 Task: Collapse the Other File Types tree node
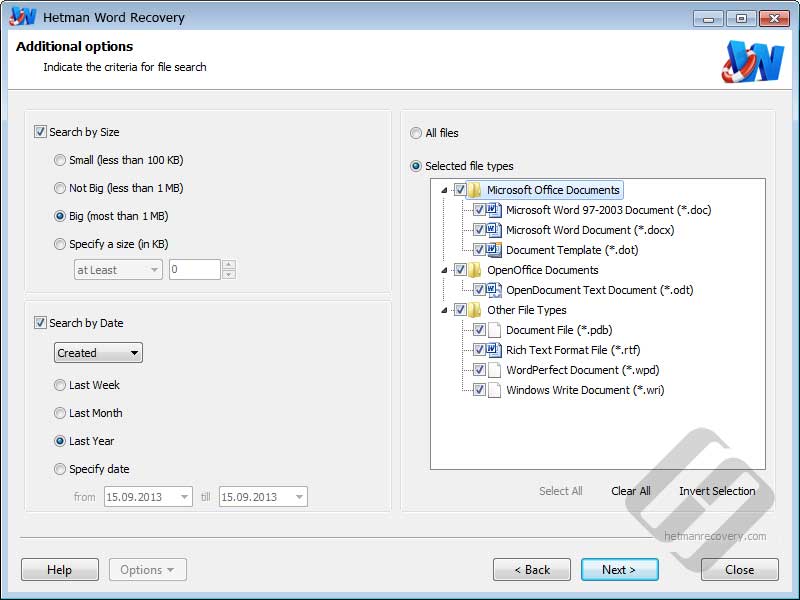[444, 310]
